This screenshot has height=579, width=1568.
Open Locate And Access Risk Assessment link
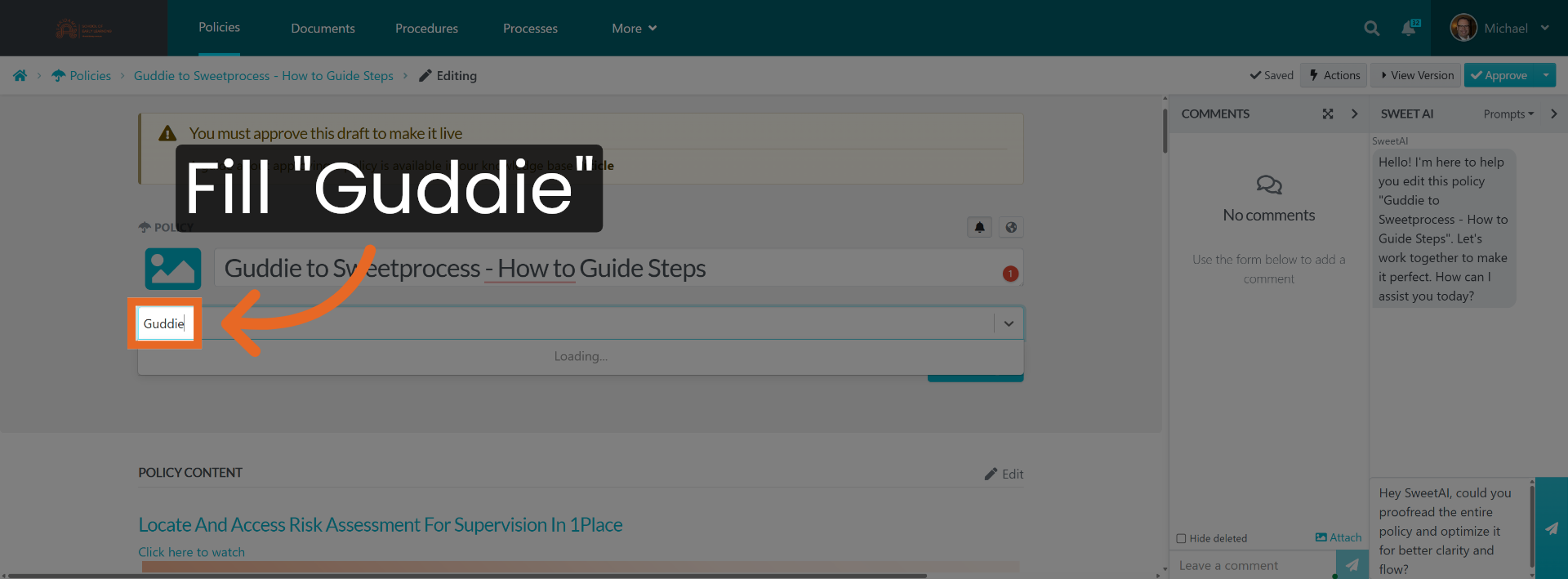coord(381,525)
